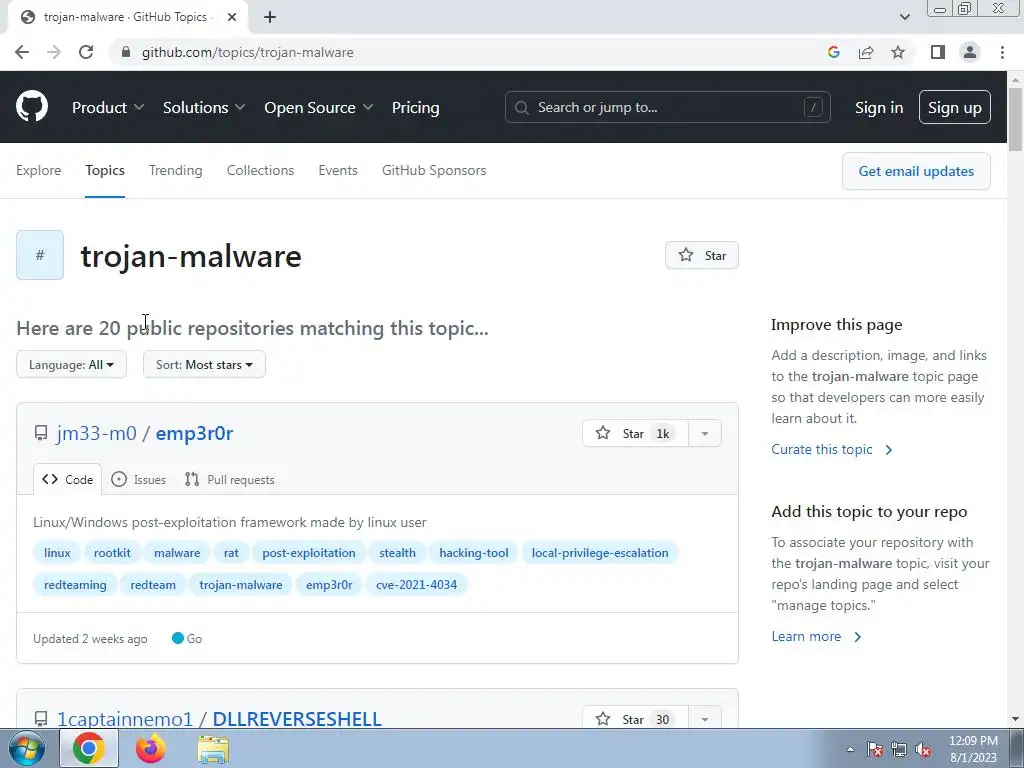Go to the Trending tab
This screenshot has width=1024, height=768.
(176, 170)
